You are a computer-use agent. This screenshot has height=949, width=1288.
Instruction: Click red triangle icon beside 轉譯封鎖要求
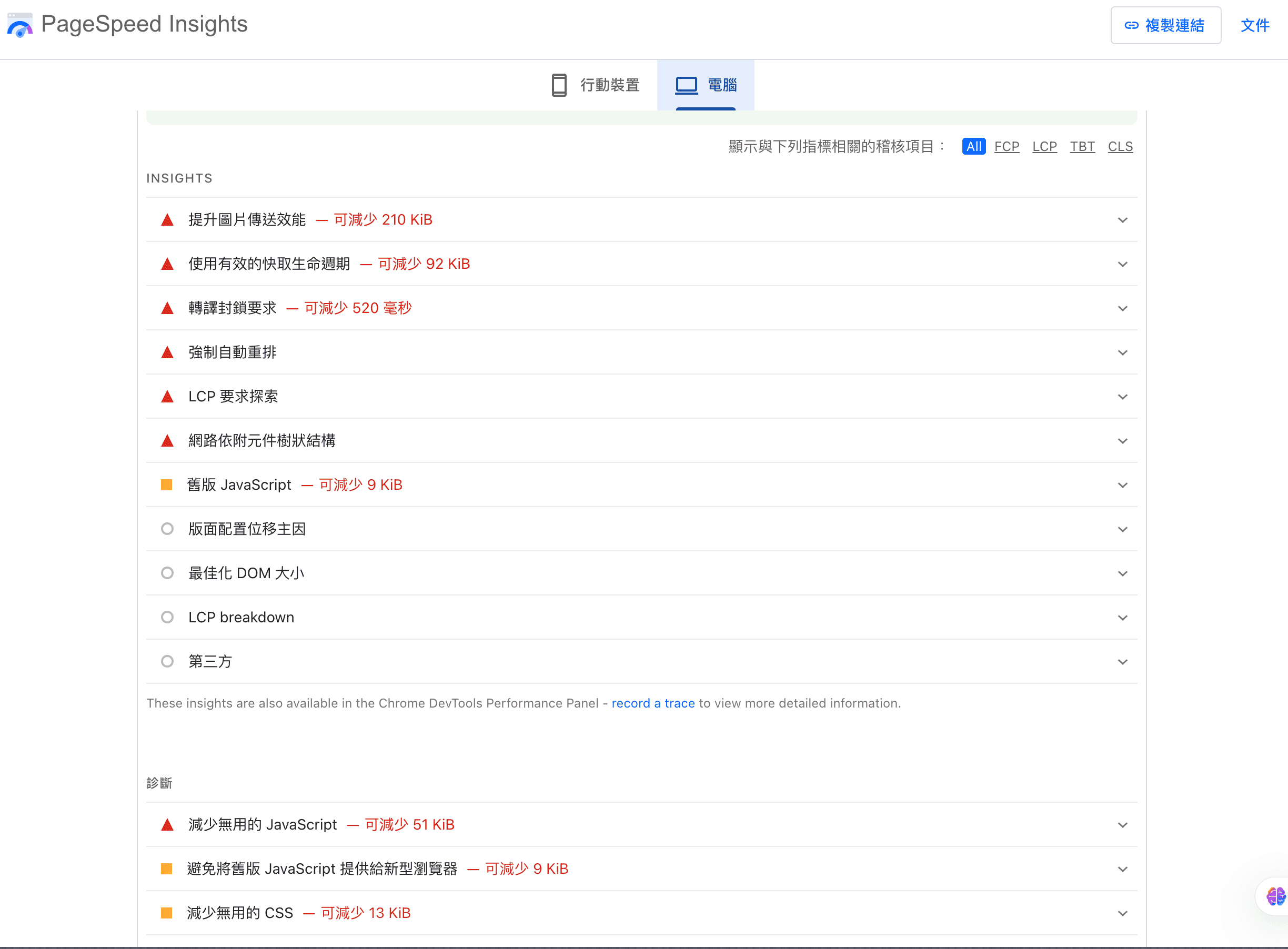coord(167,308)
